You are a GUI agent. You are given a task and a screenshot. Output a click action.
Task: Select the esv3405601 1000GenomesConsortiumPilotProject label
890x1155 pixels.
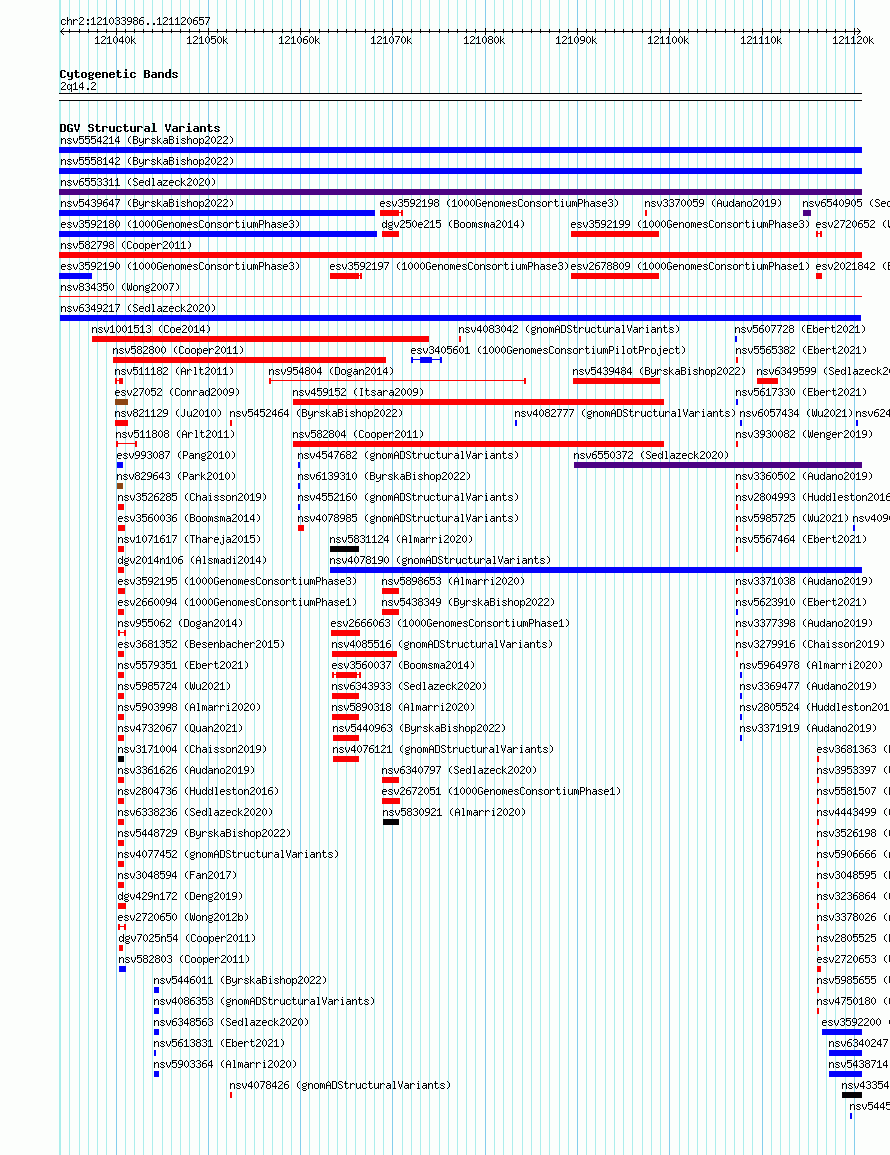[x=548, y=350]
